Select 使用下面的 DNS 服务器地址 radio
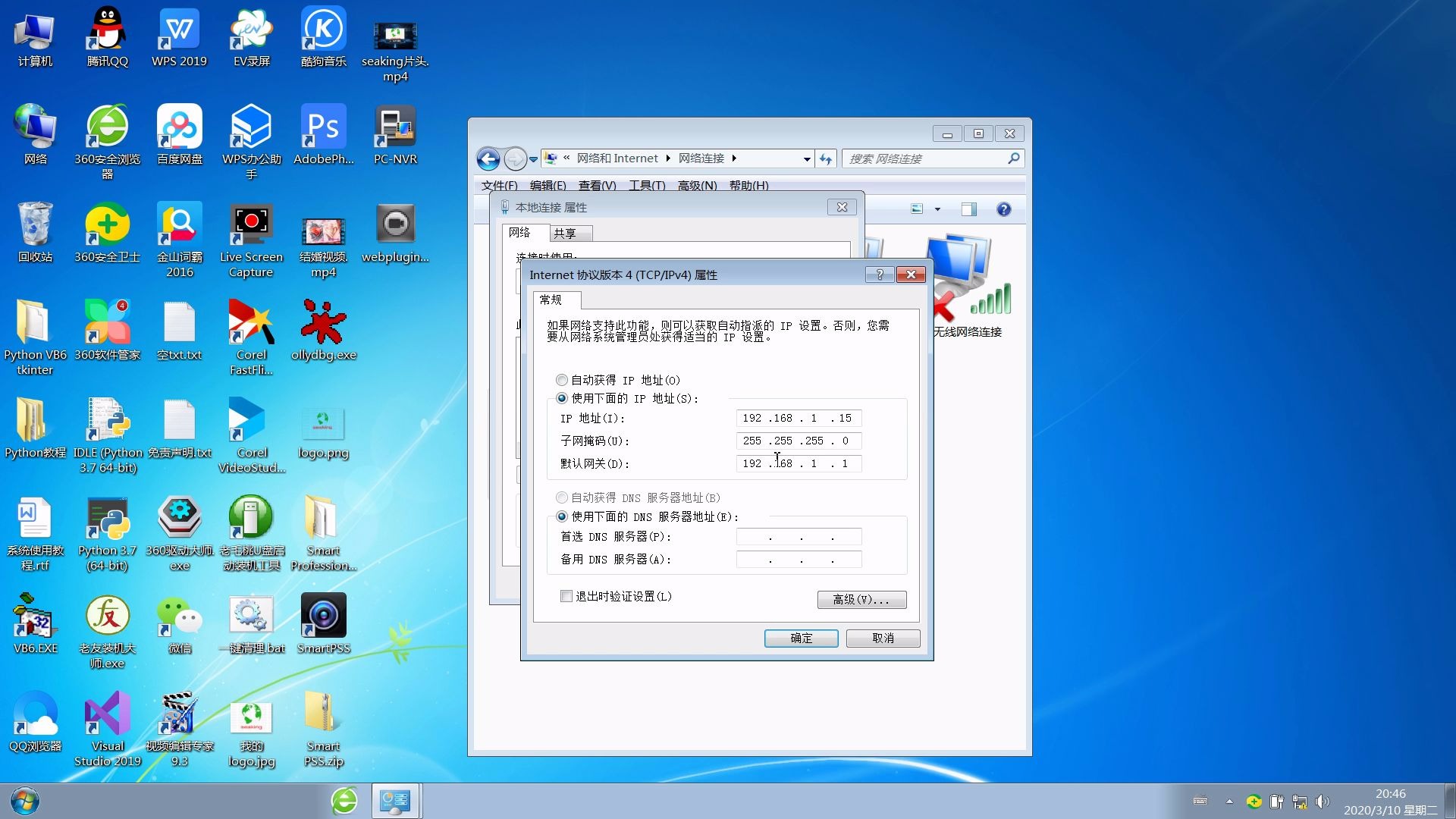Screen dimensions: 1456x819 click(x=562, y=516)
